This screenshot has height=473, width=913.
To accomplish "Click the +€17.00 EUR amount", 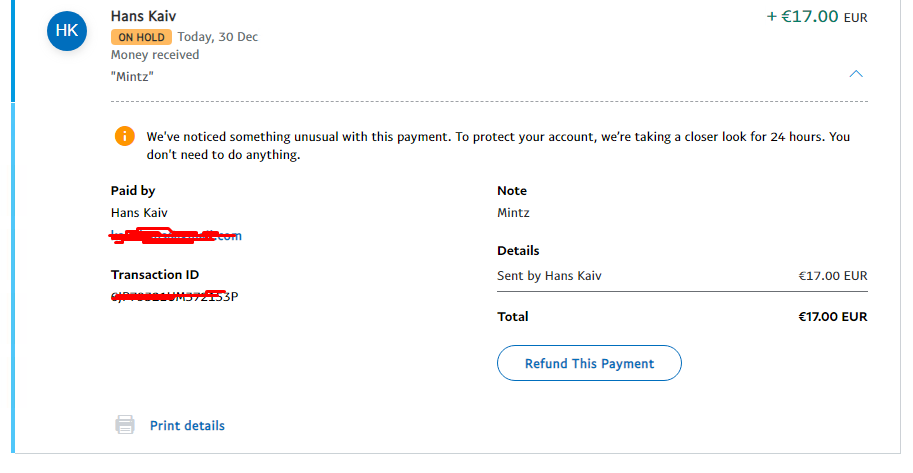I will tap(816, 16).
